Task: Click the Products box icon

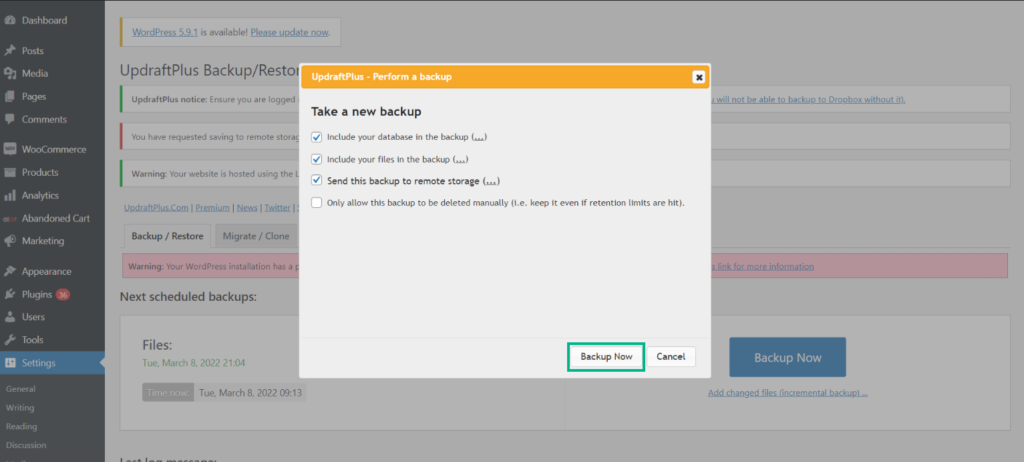Action: [10, 173]
